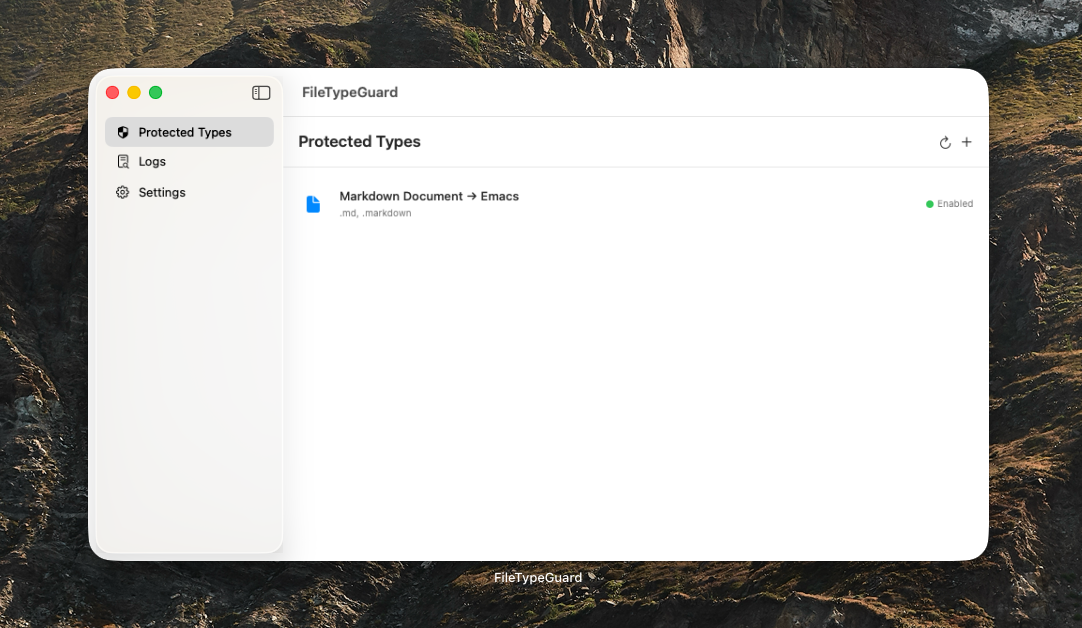The height and width of the screenshot is (628, 1082).
Task: Open the Markdown Document → Emacs rule
Action: [429, 196]
